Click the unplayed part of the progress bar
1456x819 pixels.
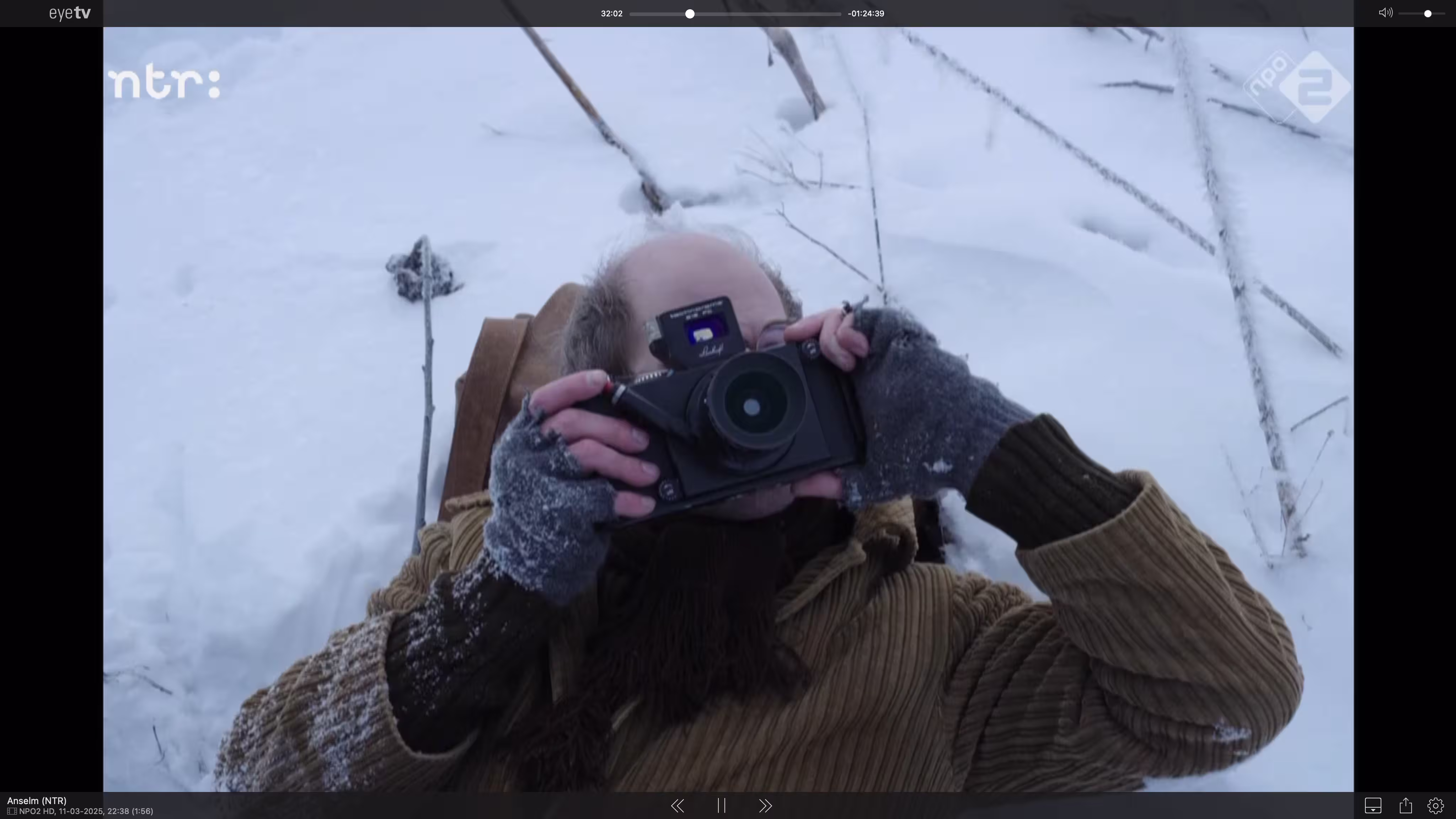(769, 14)
